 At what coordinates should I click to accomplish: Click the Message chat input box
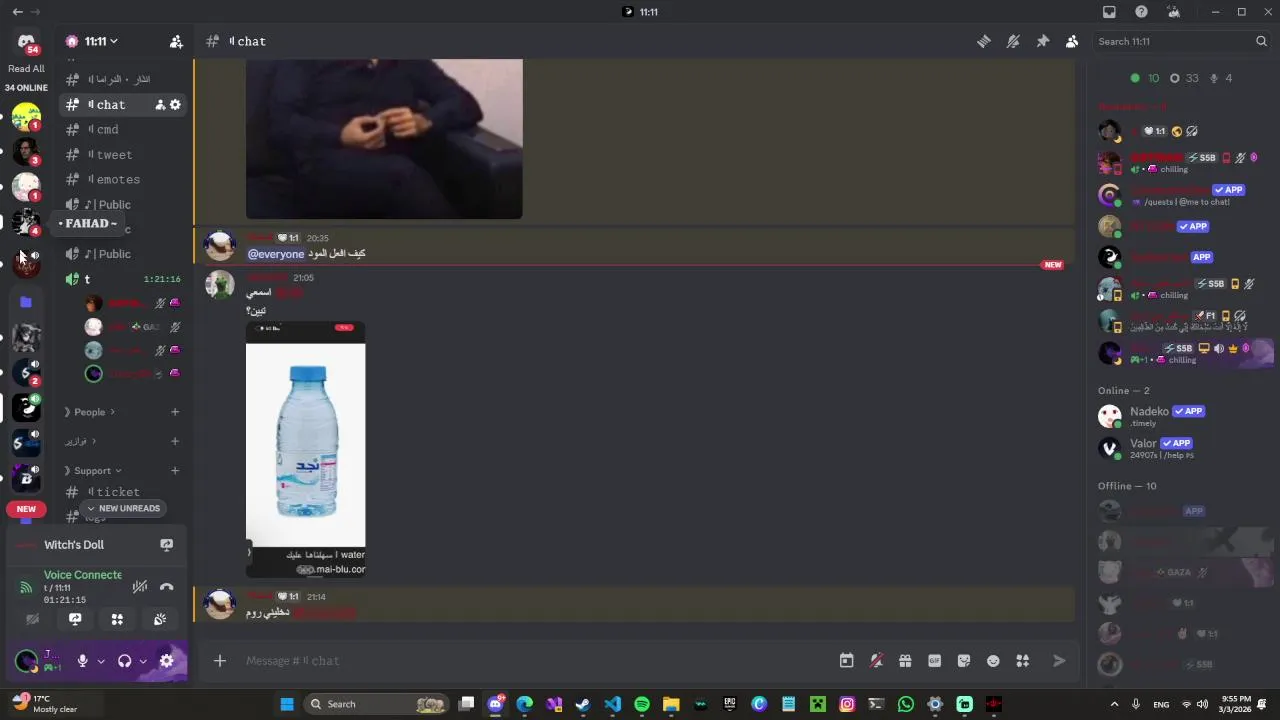click(x=535, y=661)
